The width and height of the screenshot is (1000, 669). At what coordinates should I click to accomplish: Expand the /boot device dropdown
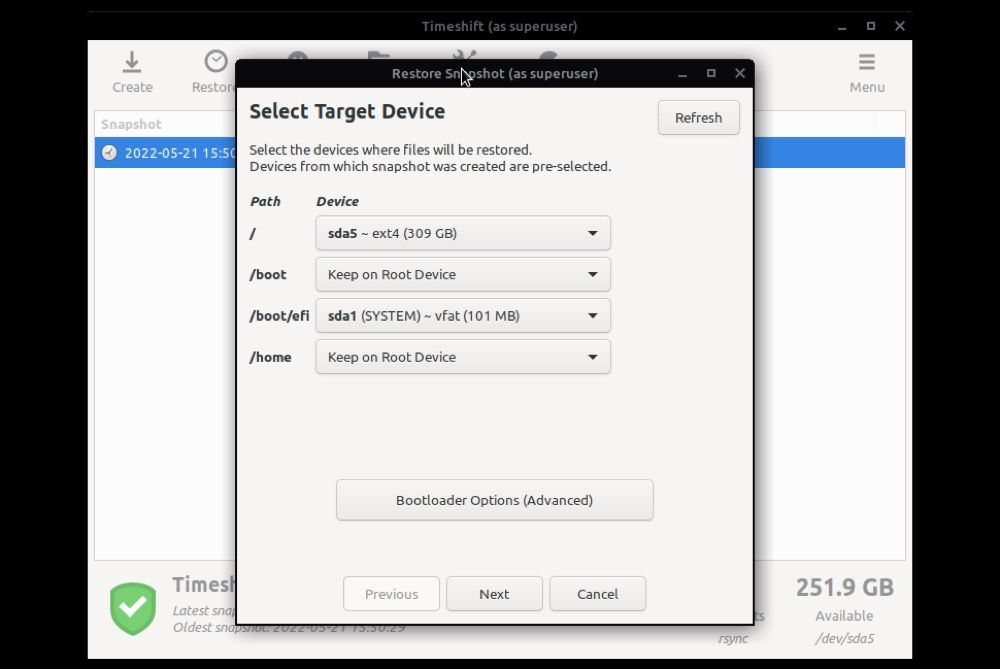pyautogui.click(x=463, y=274)
